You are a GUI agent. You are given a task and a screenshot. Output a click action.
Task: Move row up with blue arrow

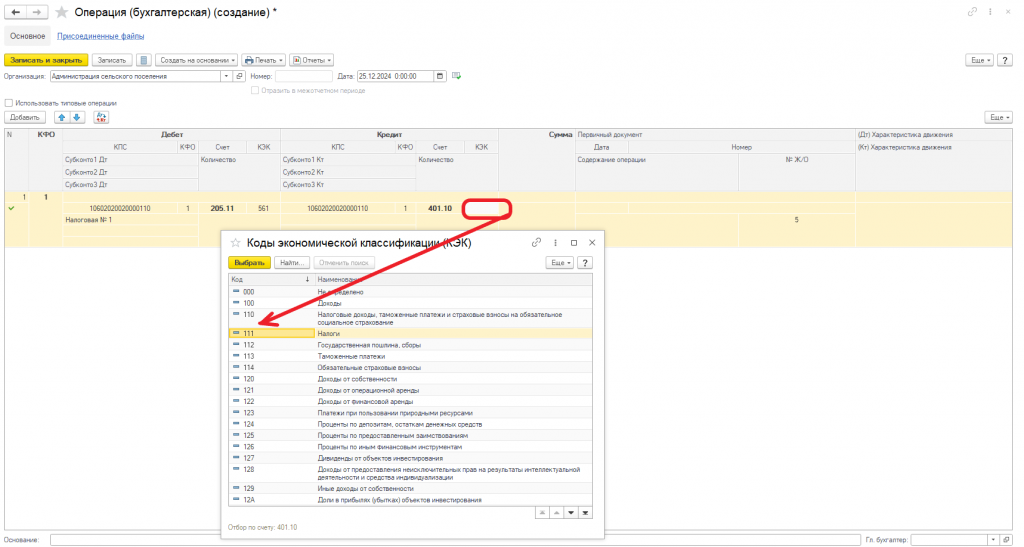click(61, 117)
